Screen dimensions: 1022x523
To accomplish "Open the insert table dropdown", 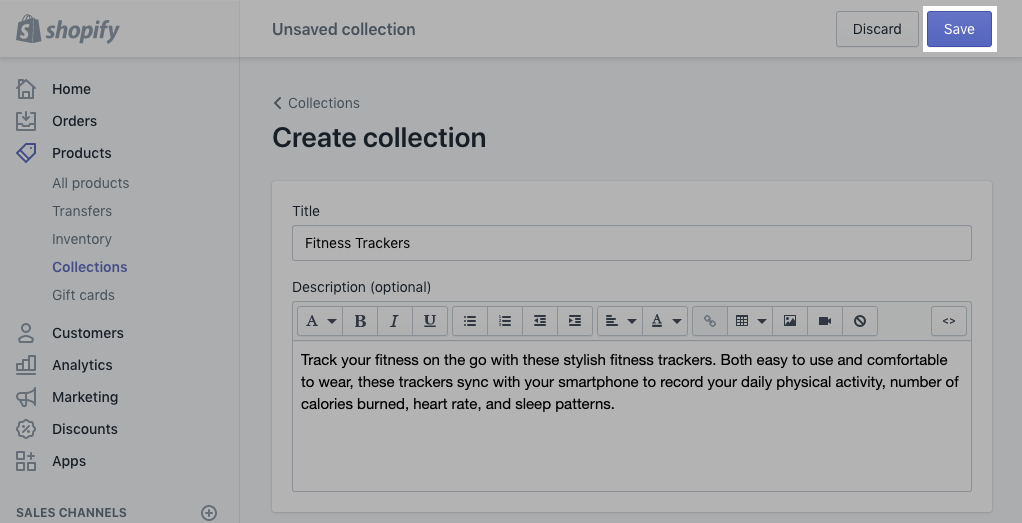I will coord(750,321).
